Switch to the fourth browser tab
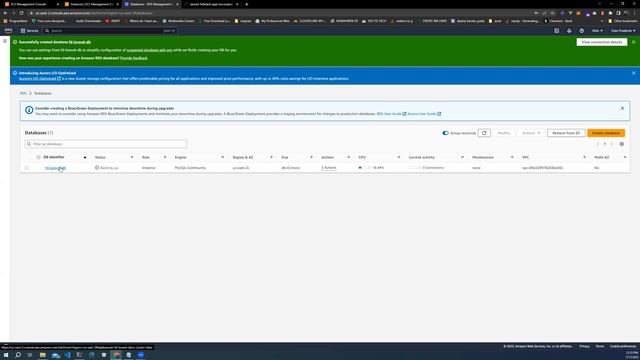 click(x=211, y=4)
